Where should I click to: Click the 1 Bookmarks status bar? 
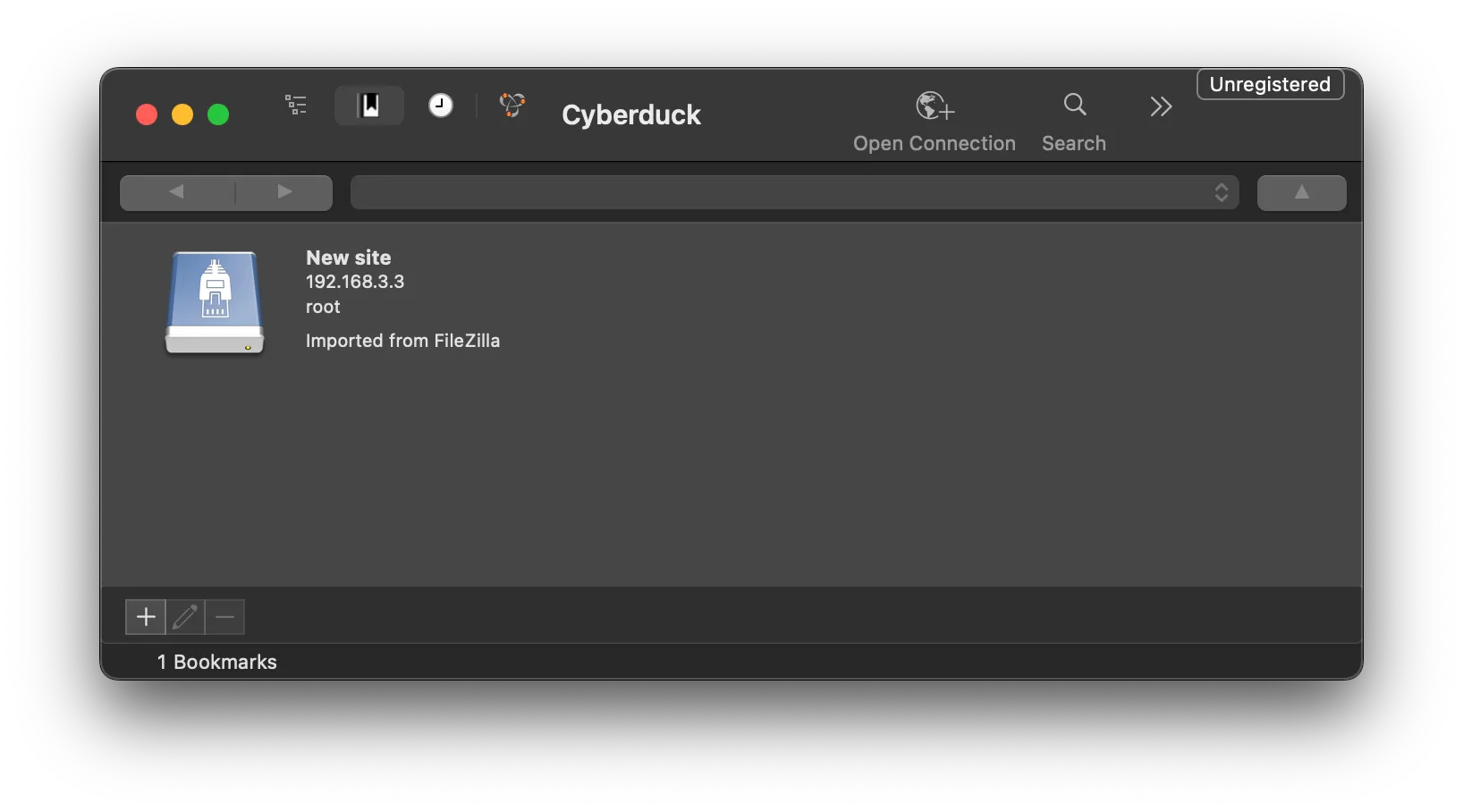[216, 662]
